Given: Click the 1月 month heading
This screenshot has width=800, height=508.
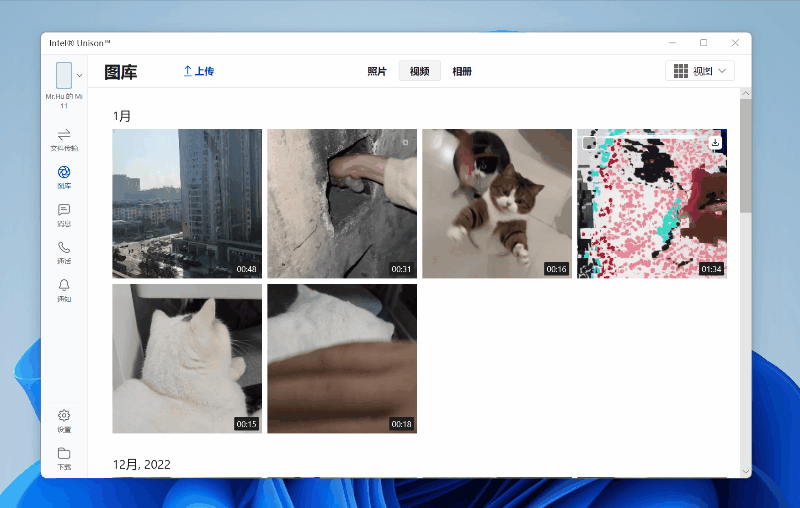Looking at the screenshot, I should [122, 116].
